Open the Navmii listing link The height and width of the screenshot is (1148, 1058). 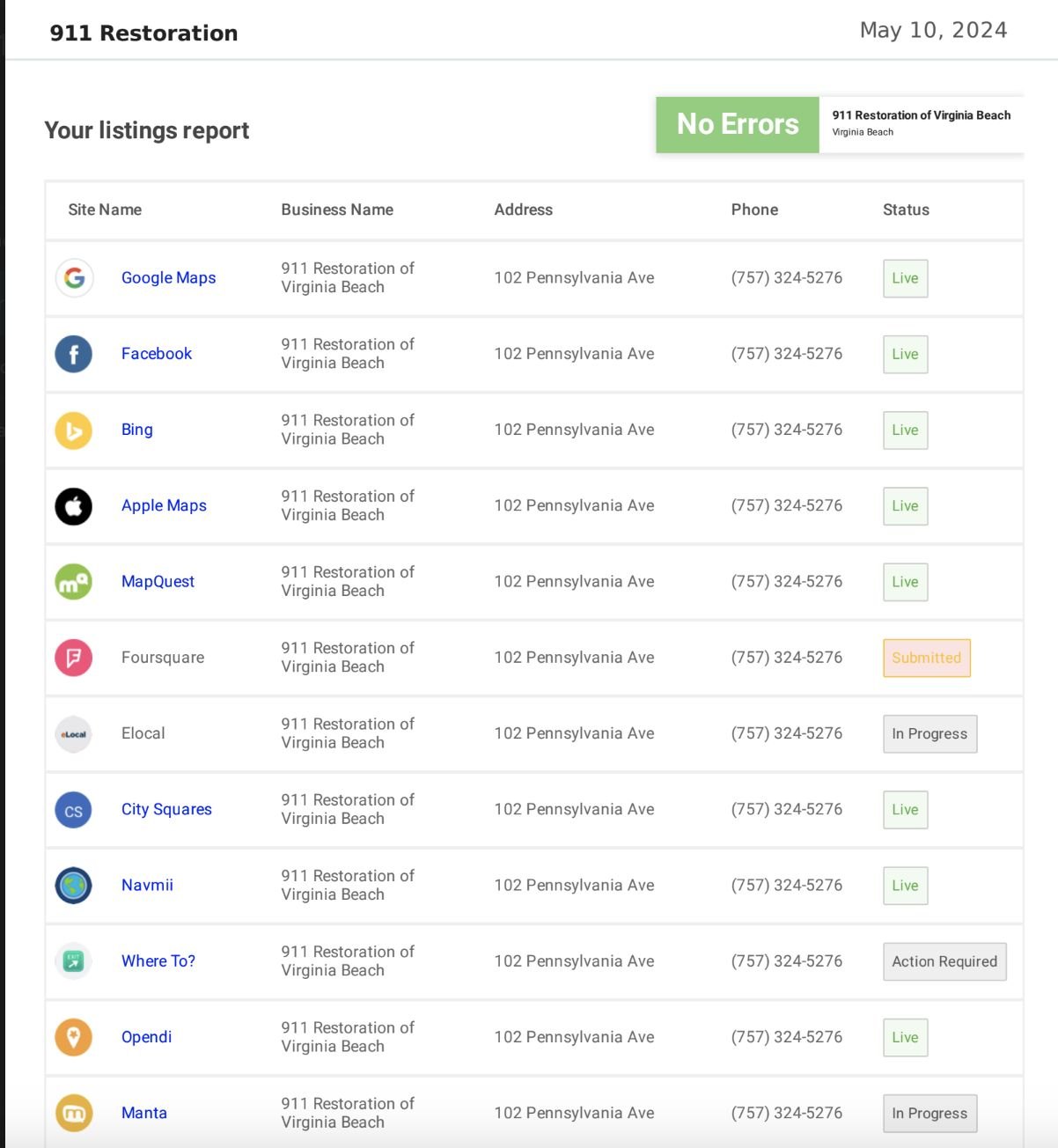(x=147, y=885)
